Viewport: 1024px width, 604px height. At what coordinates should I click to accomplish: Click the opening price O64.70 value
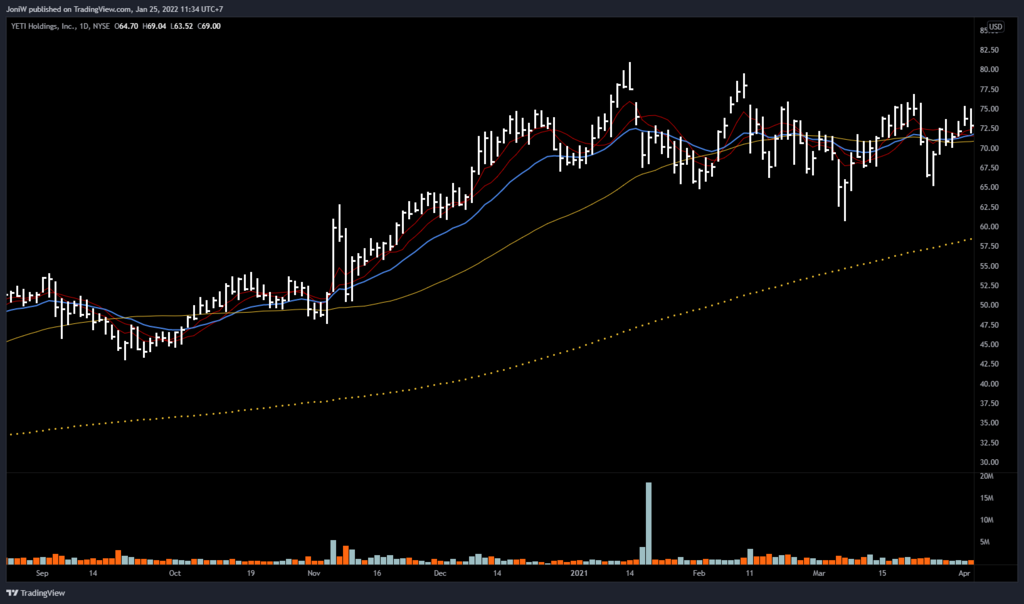tap(124, 26)
